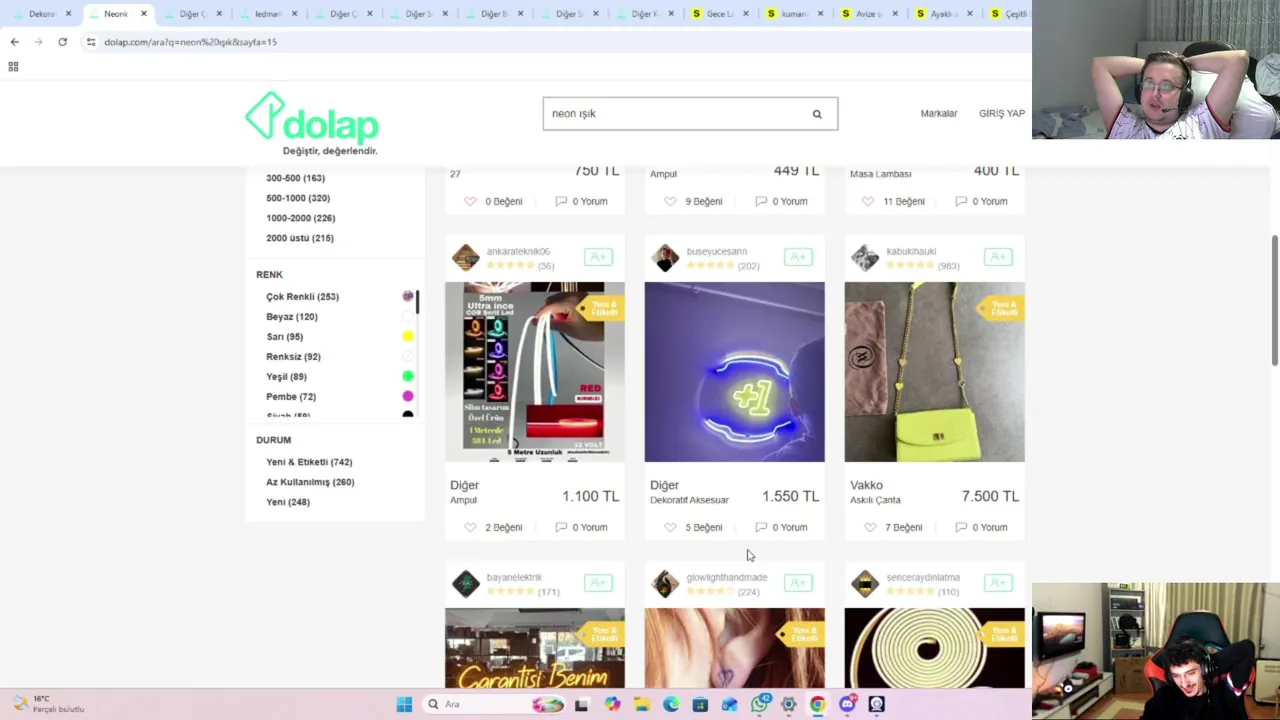1280x720 pixels.
Task: Switch to the Ayaklı browser tab
Action: (945, 14)
